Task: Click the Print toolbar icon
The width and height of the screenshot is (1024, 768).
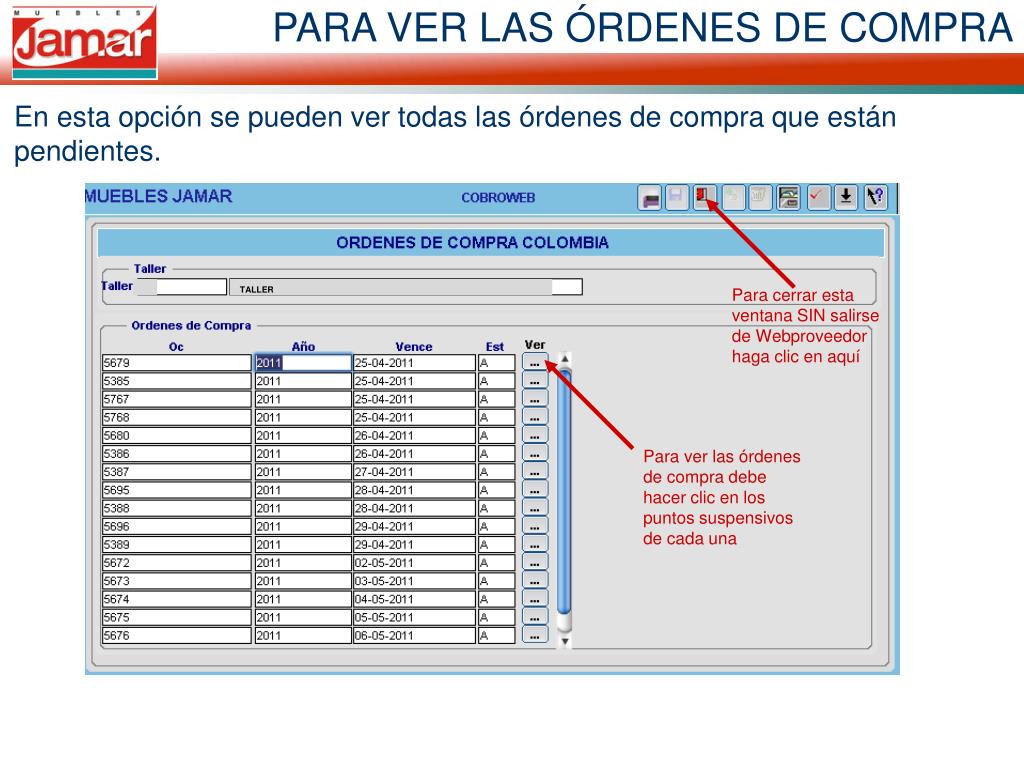Action: coord(650,197)
